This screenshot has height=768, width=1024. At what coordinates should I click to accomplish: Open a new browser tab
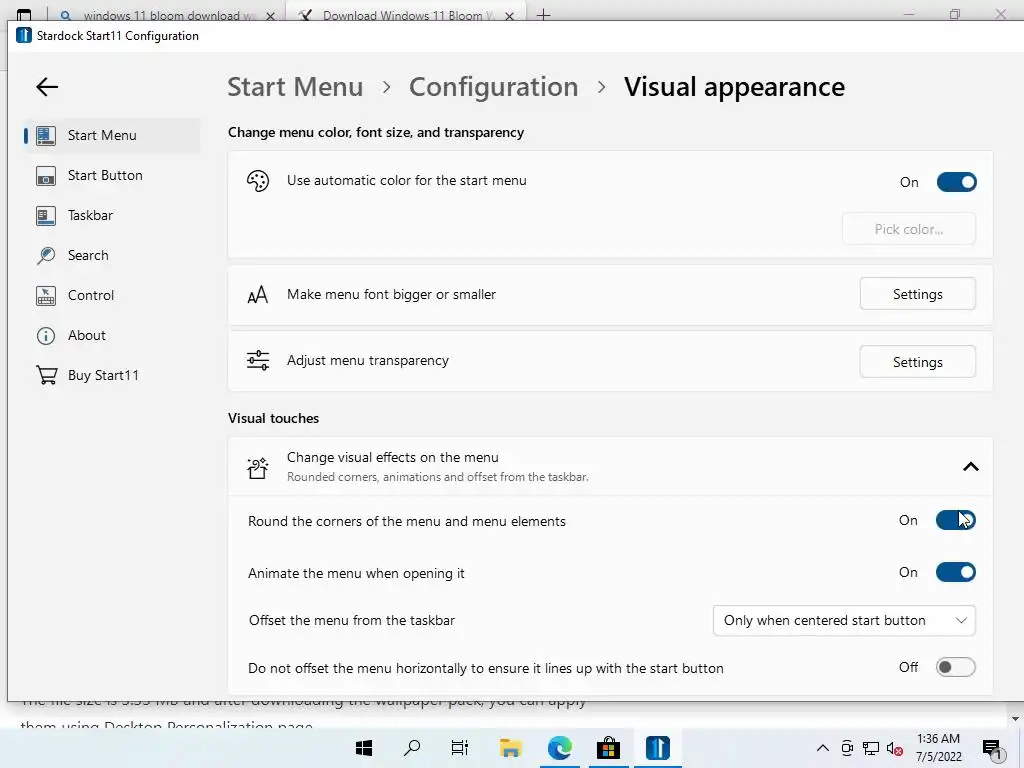point(543,14)
